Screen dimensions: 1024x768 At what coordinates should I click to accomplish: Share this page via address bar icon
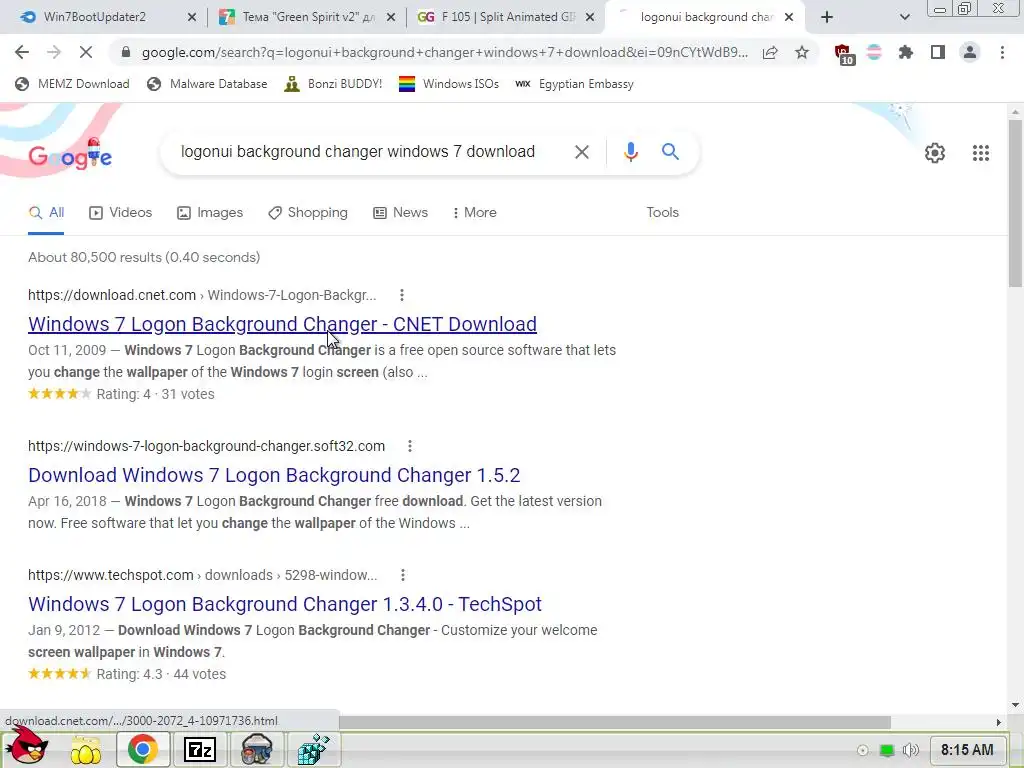(770, 52)
